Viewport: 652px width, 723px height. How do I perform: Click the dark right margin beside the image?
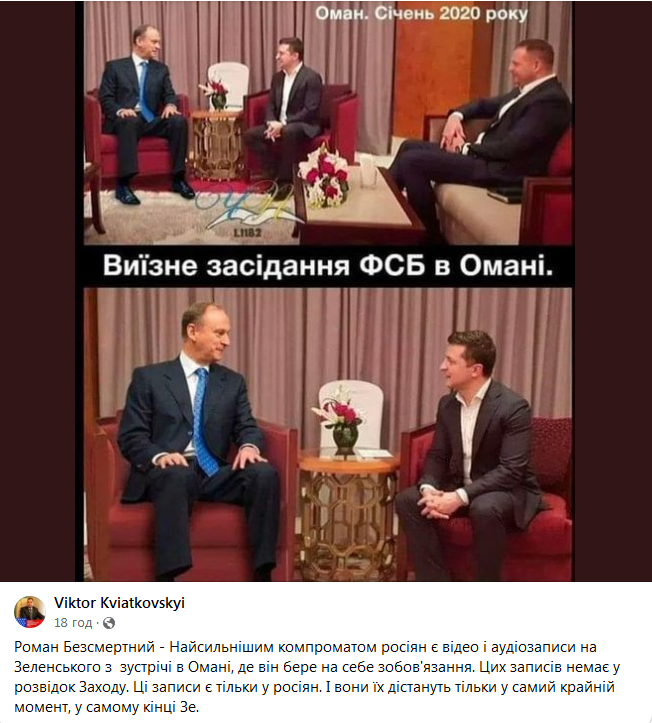click(613, 290)
